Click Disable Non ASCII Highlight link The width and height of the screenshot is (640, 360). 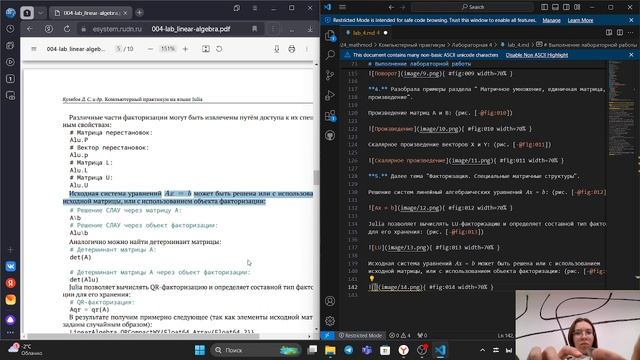(537, 55)
